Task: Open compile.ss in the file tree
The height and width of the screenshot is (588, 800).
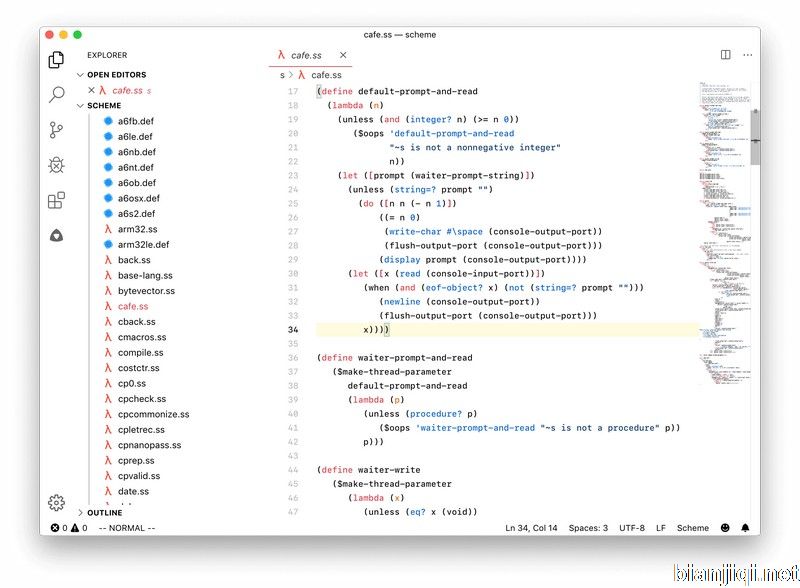Action: (x=140, y=353)
